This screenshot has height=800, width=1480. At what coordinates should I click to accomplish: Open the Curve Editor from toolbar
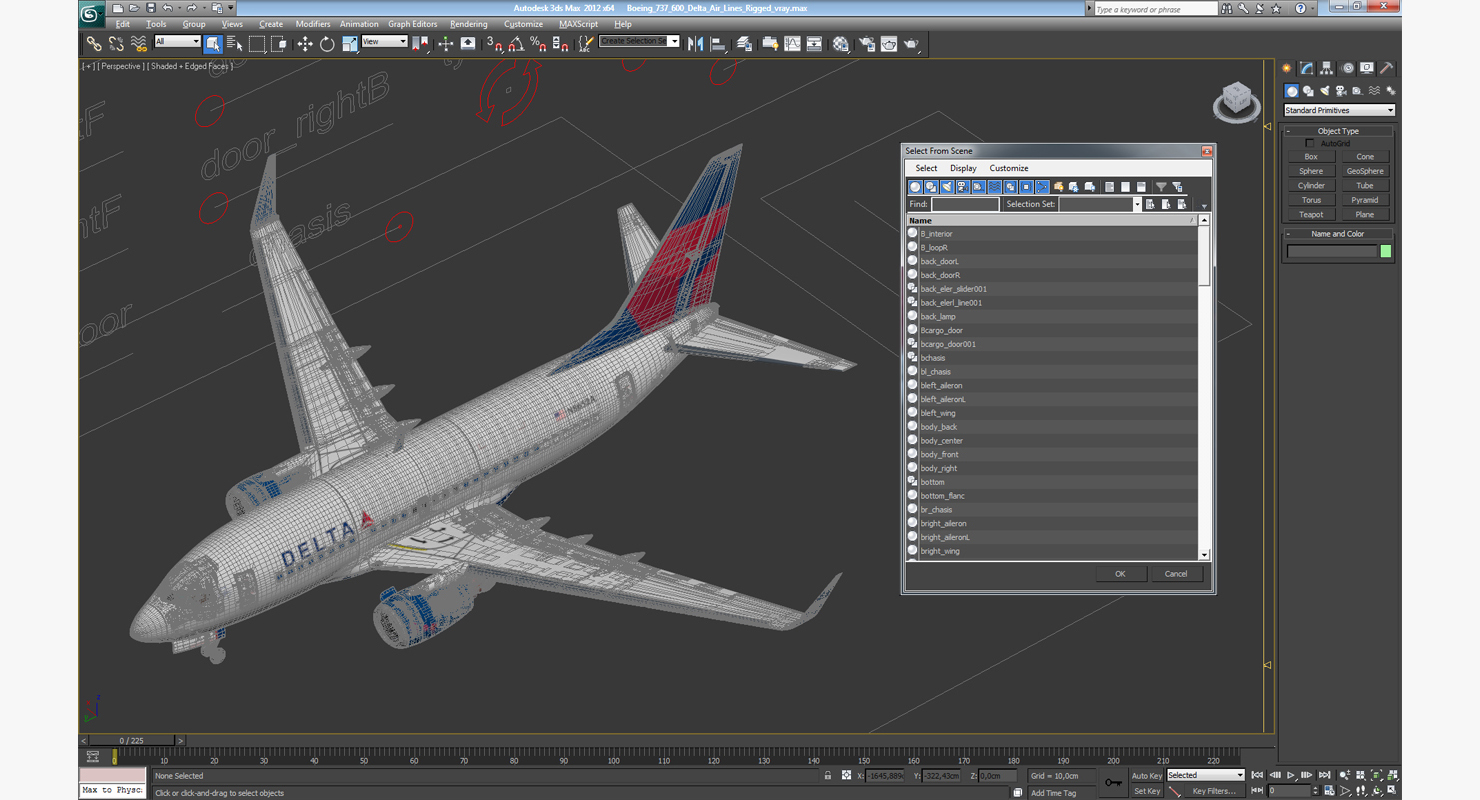tap(792, 44)
